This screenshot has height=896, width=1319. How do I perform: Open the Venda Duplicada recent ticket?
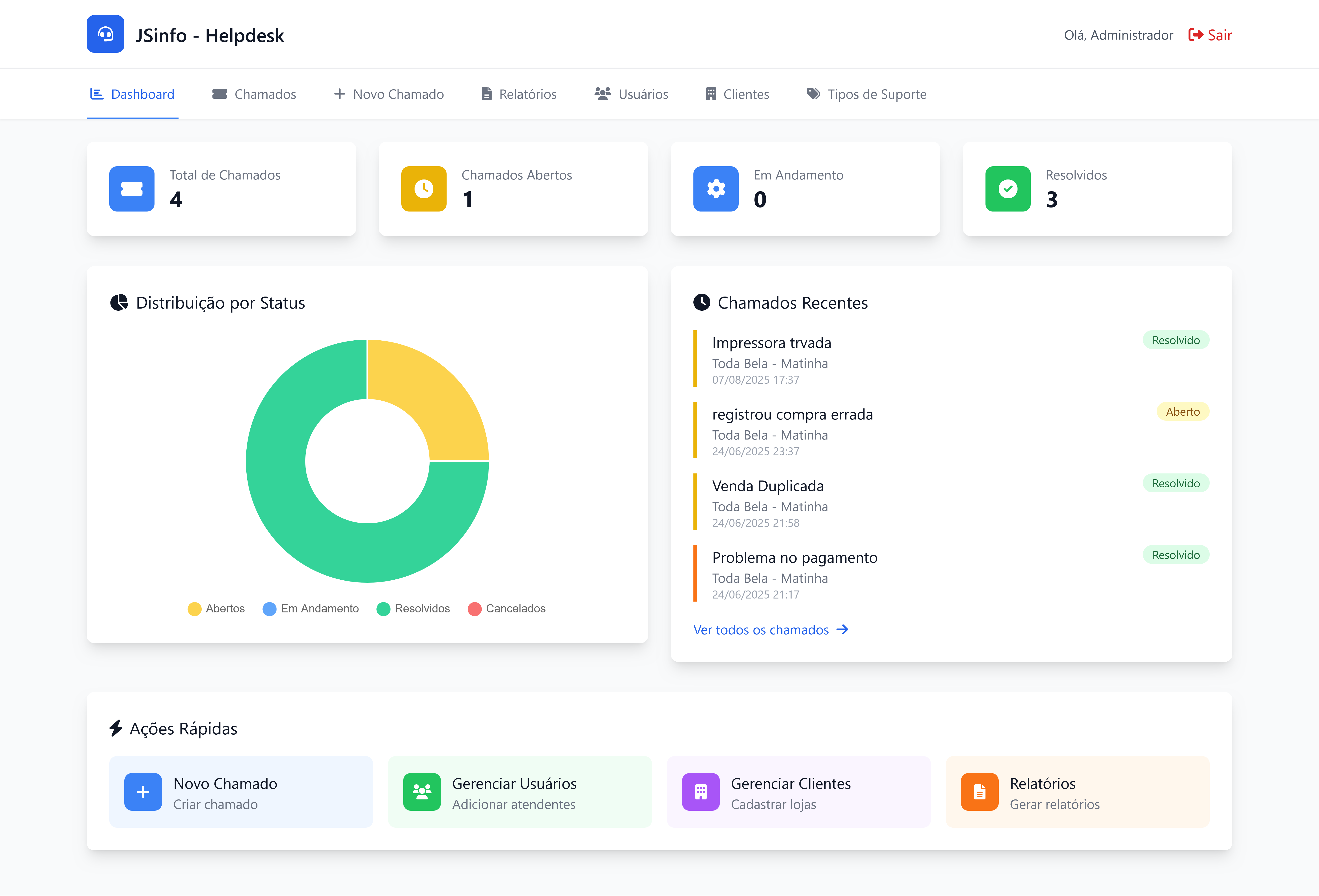pos(951,502)
